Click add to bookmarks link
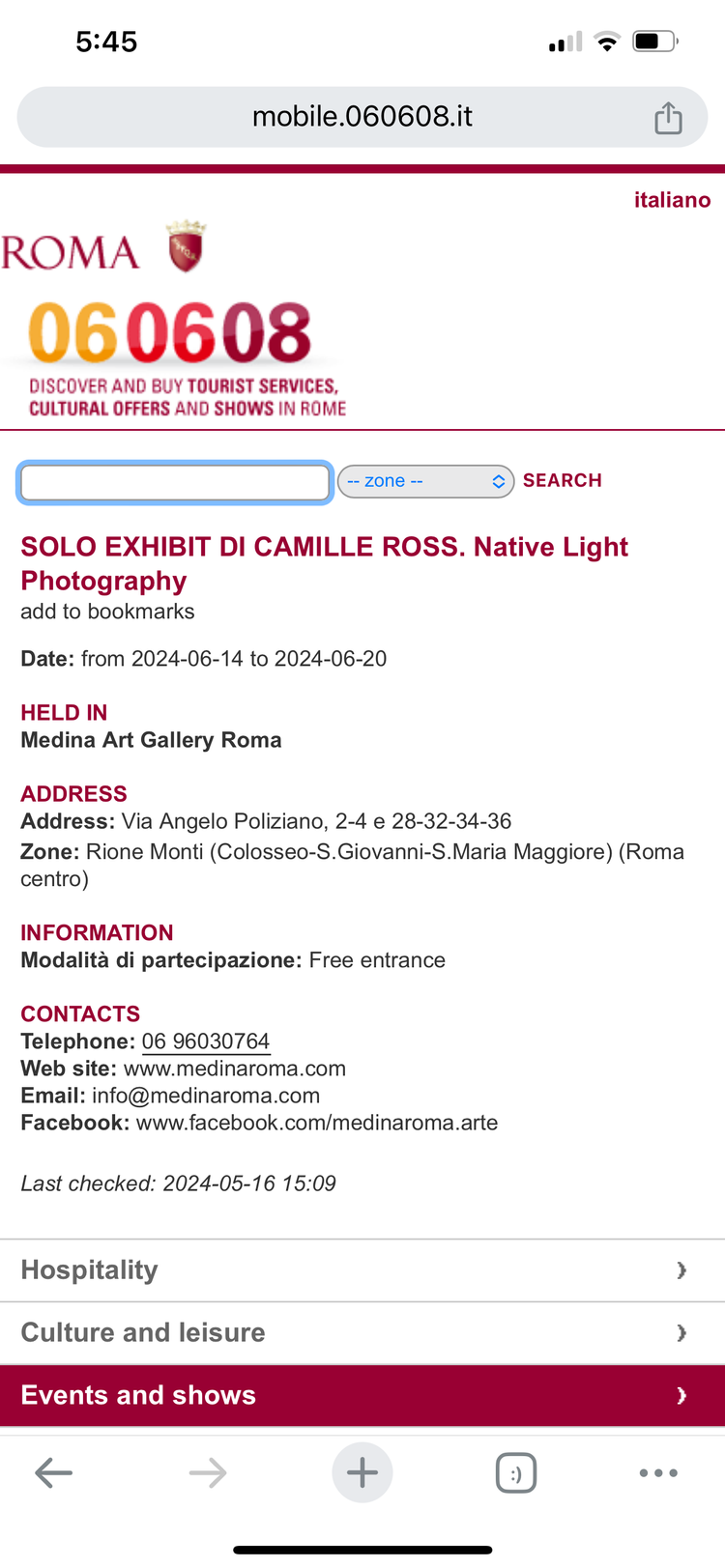Image resolution: width=725 pixels, height=1568 pixels. 107,612
